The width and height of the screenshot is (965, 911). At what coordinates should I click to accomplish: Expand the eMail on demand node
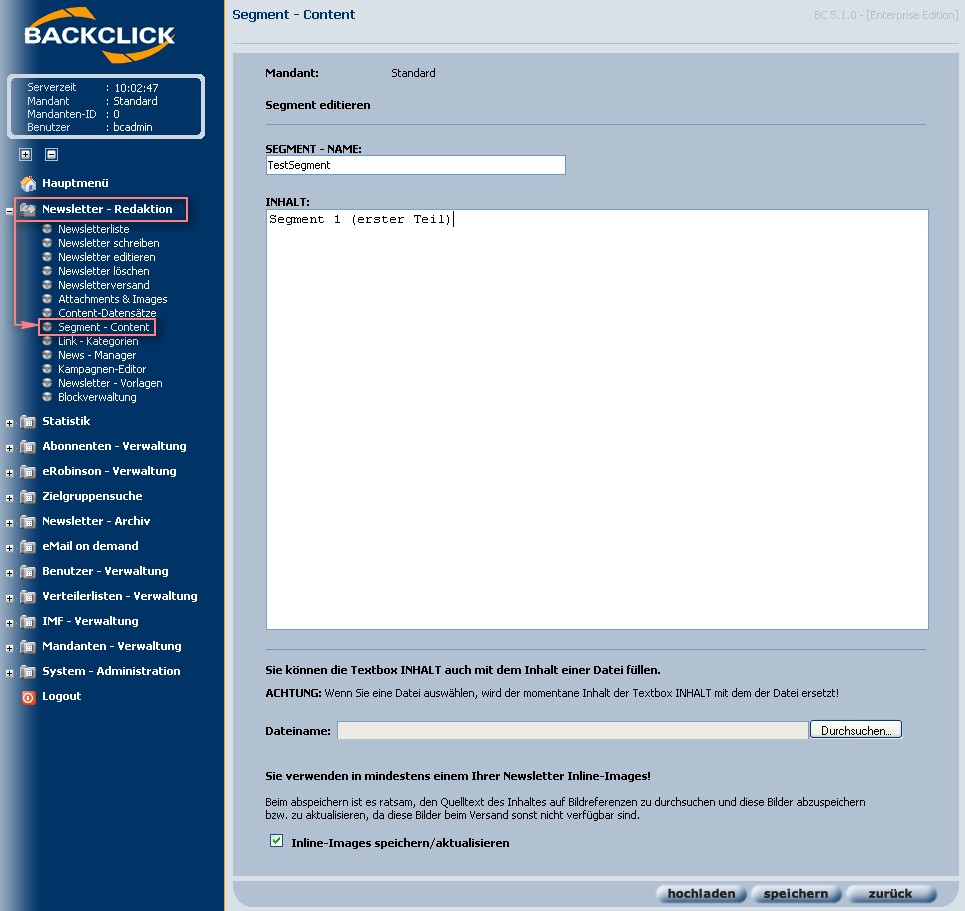coord(9,548)
